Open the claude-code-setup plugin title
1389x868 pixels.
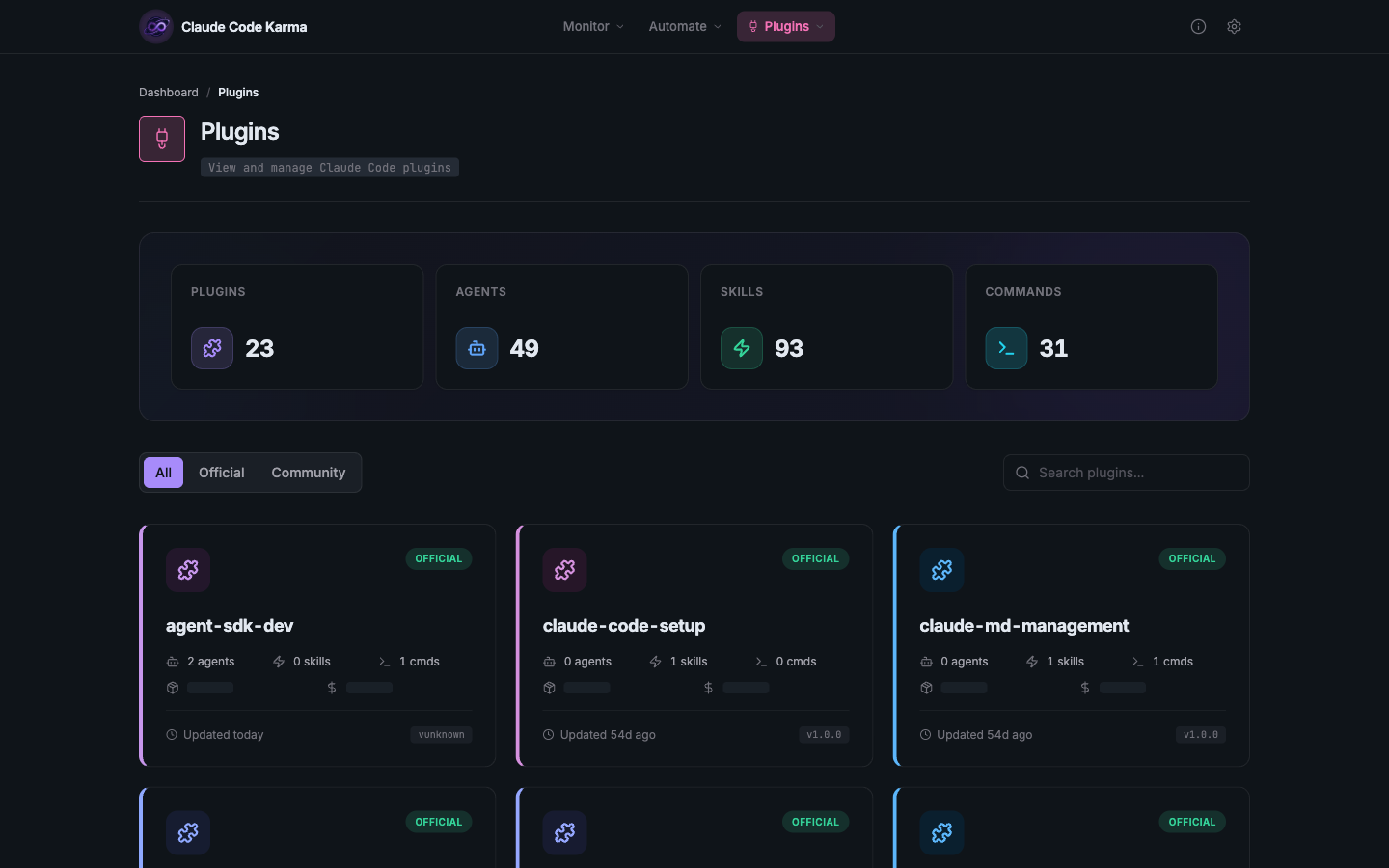pos(624,626)
